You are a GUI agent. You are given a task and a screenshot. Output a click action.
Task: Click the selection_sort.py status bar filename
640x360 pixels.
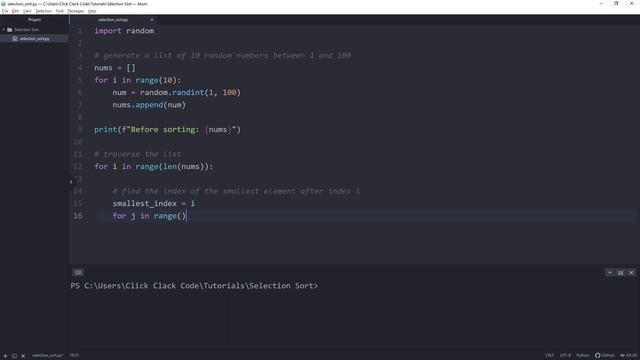click(48, 356)
